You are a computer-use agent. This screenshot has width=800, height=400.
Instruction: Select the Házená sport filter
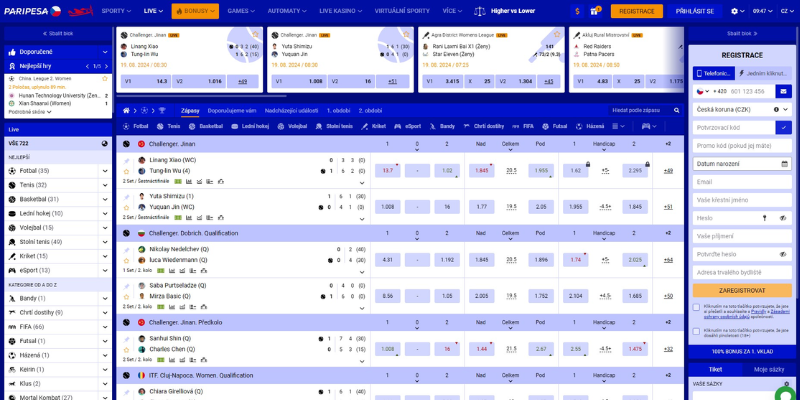[x=590, y=126]
